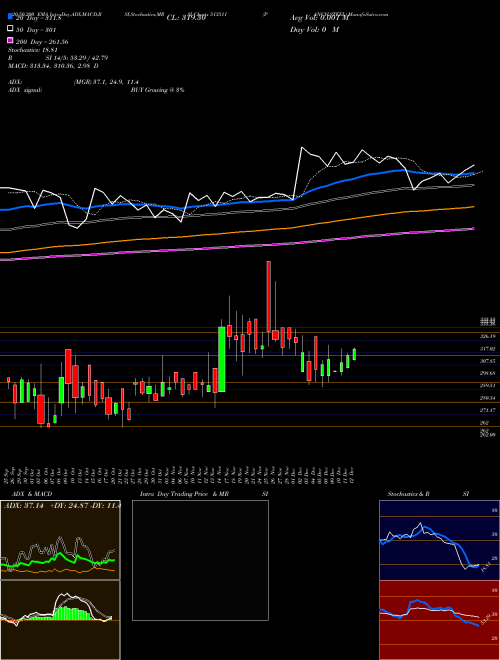Click the 326.19 price axis label

pyautogui.click(x=488, y=337)
